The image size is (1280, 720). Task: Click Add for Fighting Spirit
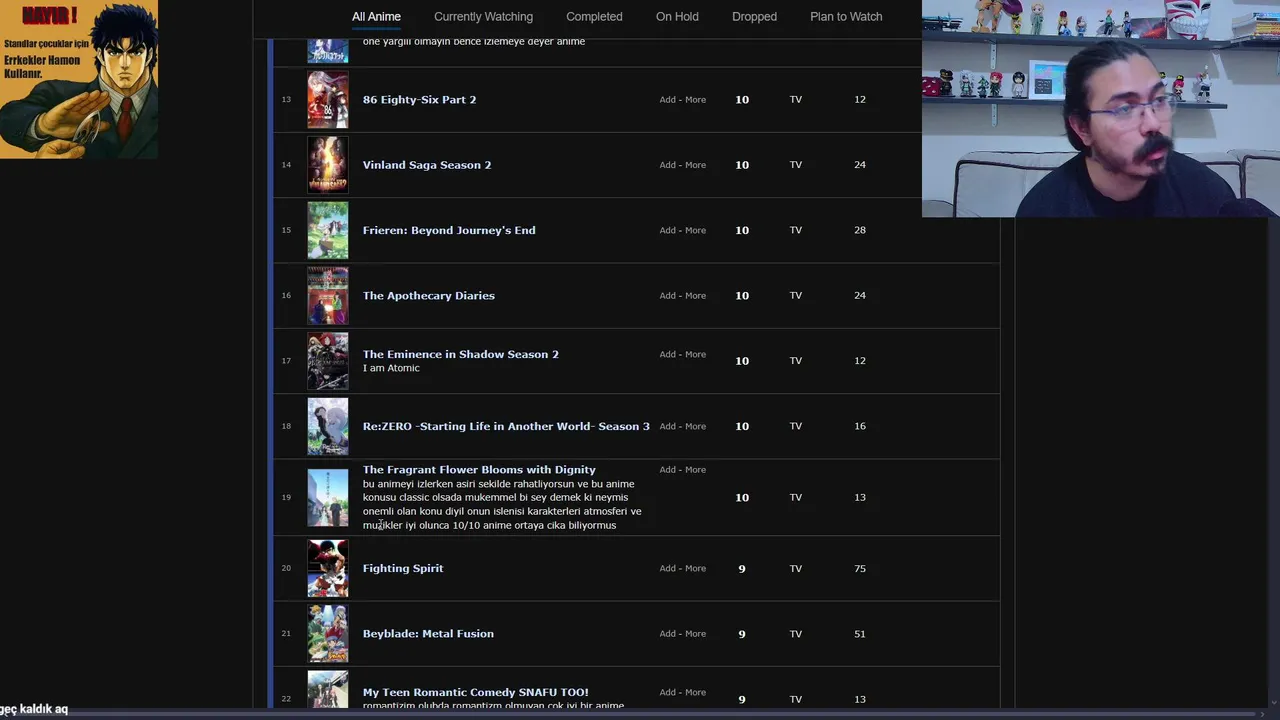point(667,568)
